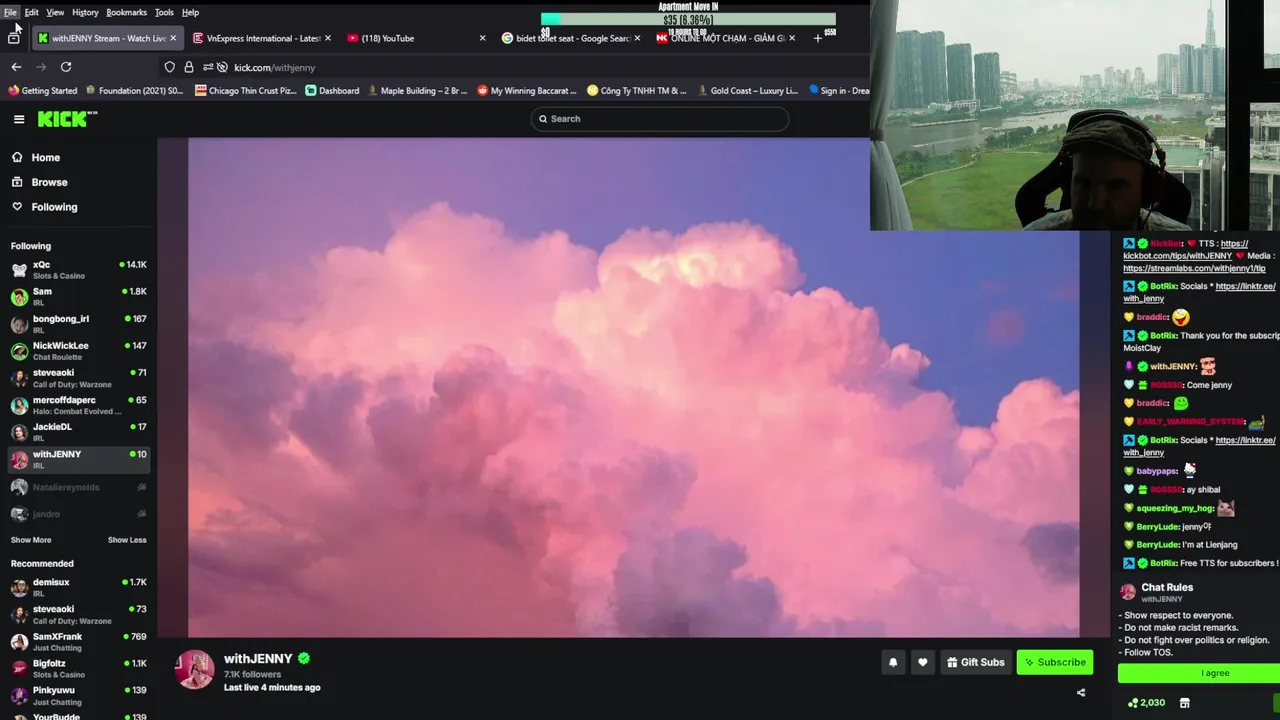Click the tracking protection shield icon
The height and width of the screenshot is (720, 1280).
(x=170, y=67)
